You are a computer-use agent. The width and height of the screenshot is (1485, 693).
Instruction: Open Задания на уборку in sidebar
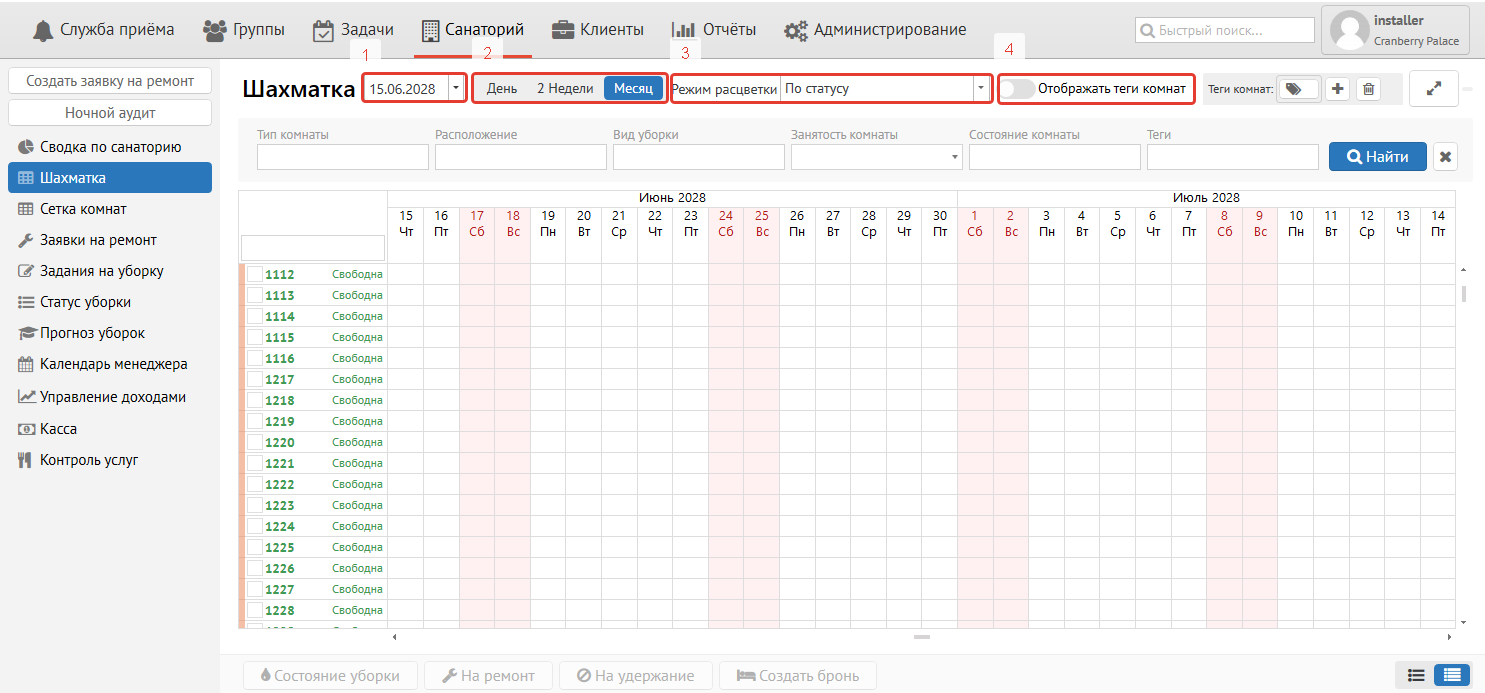point(110,271)
